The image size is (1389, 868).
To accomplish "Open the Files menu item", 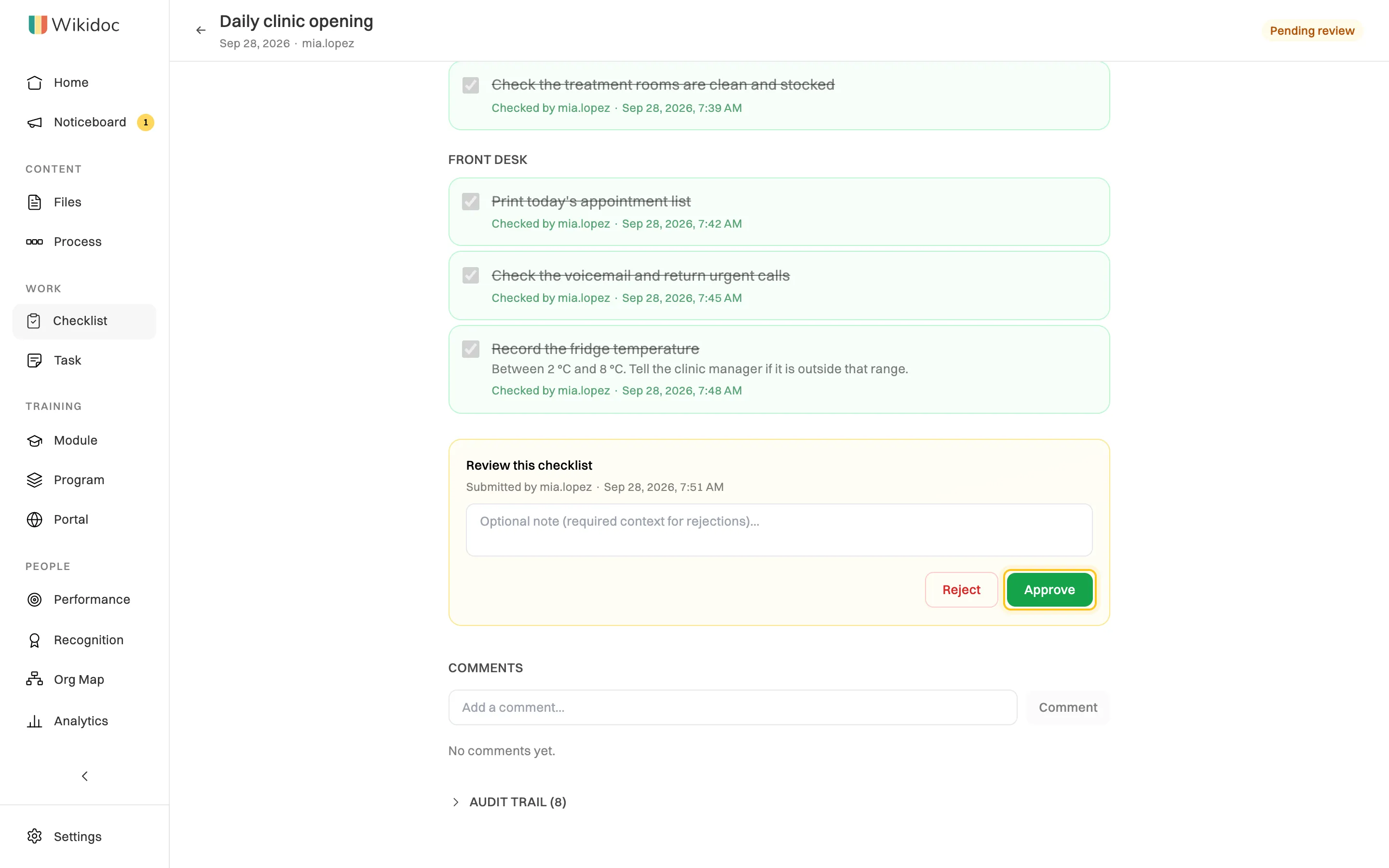I will click(84, 202).
